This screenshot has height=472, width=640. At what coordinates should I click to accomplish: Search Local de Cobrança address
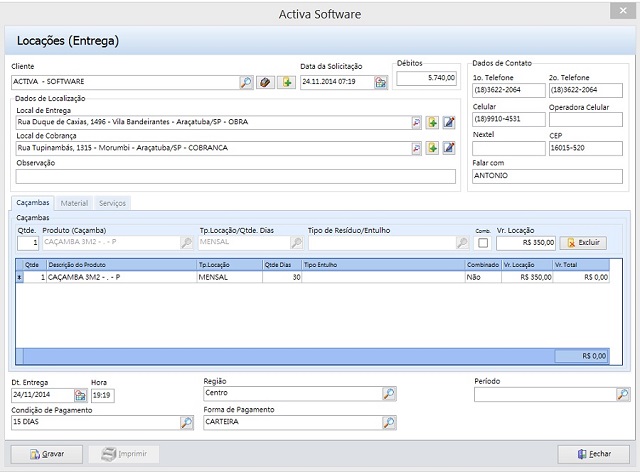click(417, 148)
